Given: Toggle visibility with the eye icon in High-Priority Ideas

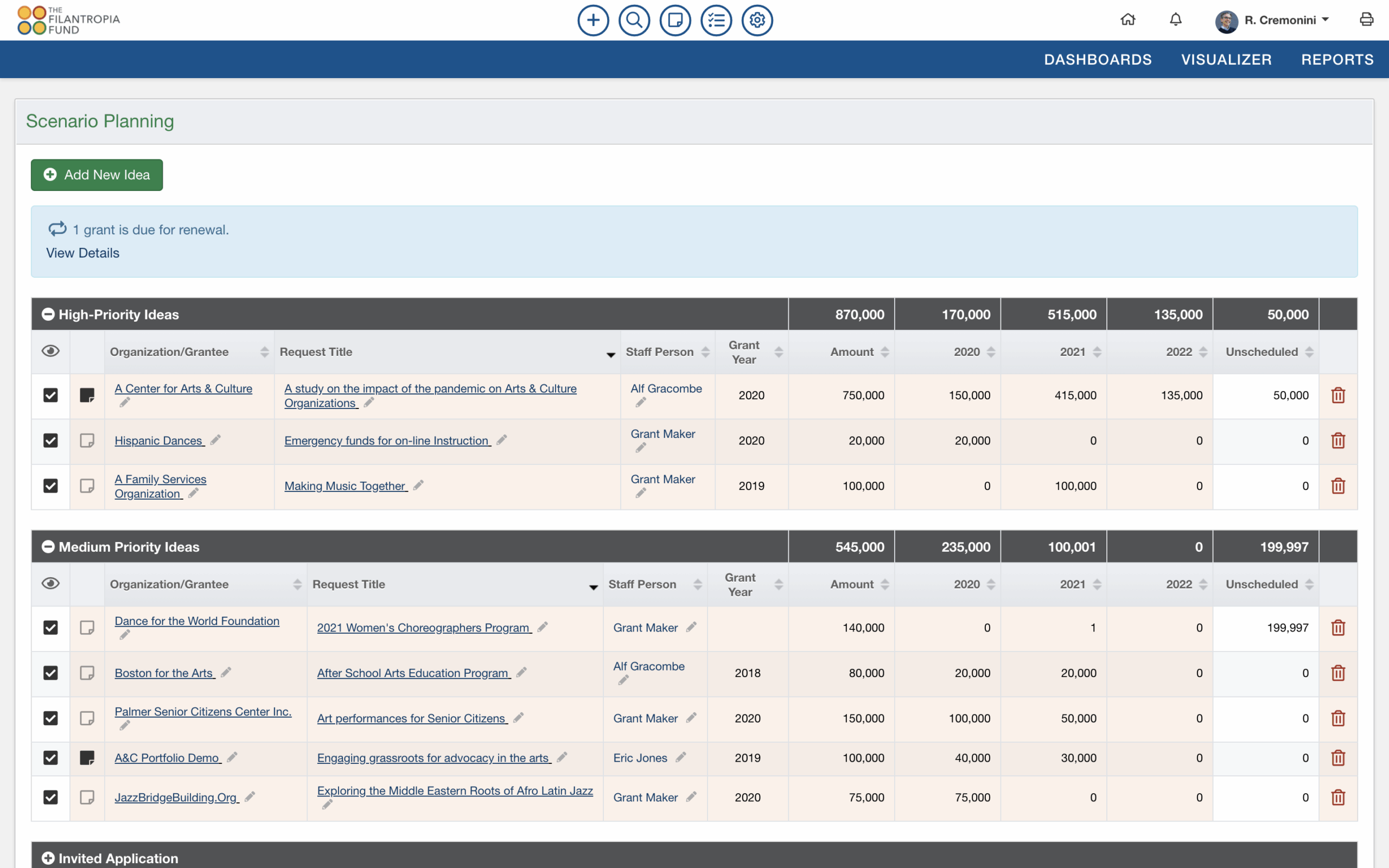Looking at the screenshot, I should pyautogui.click(x=50, y=351).
